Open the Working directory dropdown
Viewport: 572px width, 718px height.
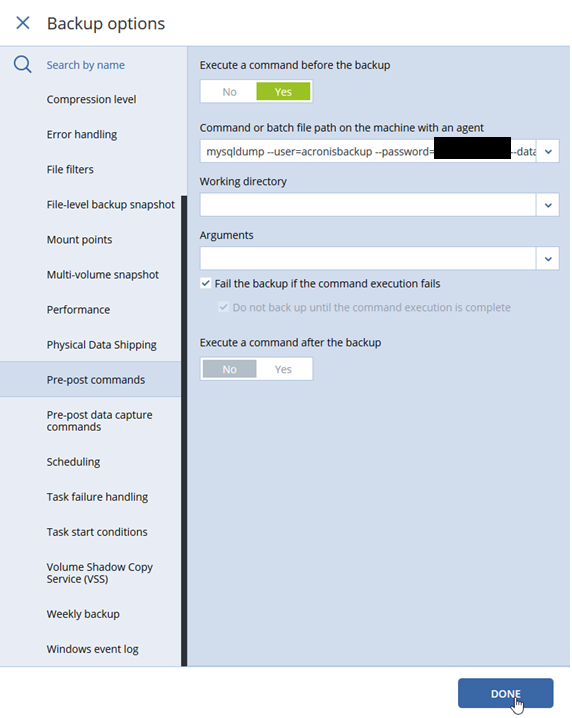(x=548, y=205)
